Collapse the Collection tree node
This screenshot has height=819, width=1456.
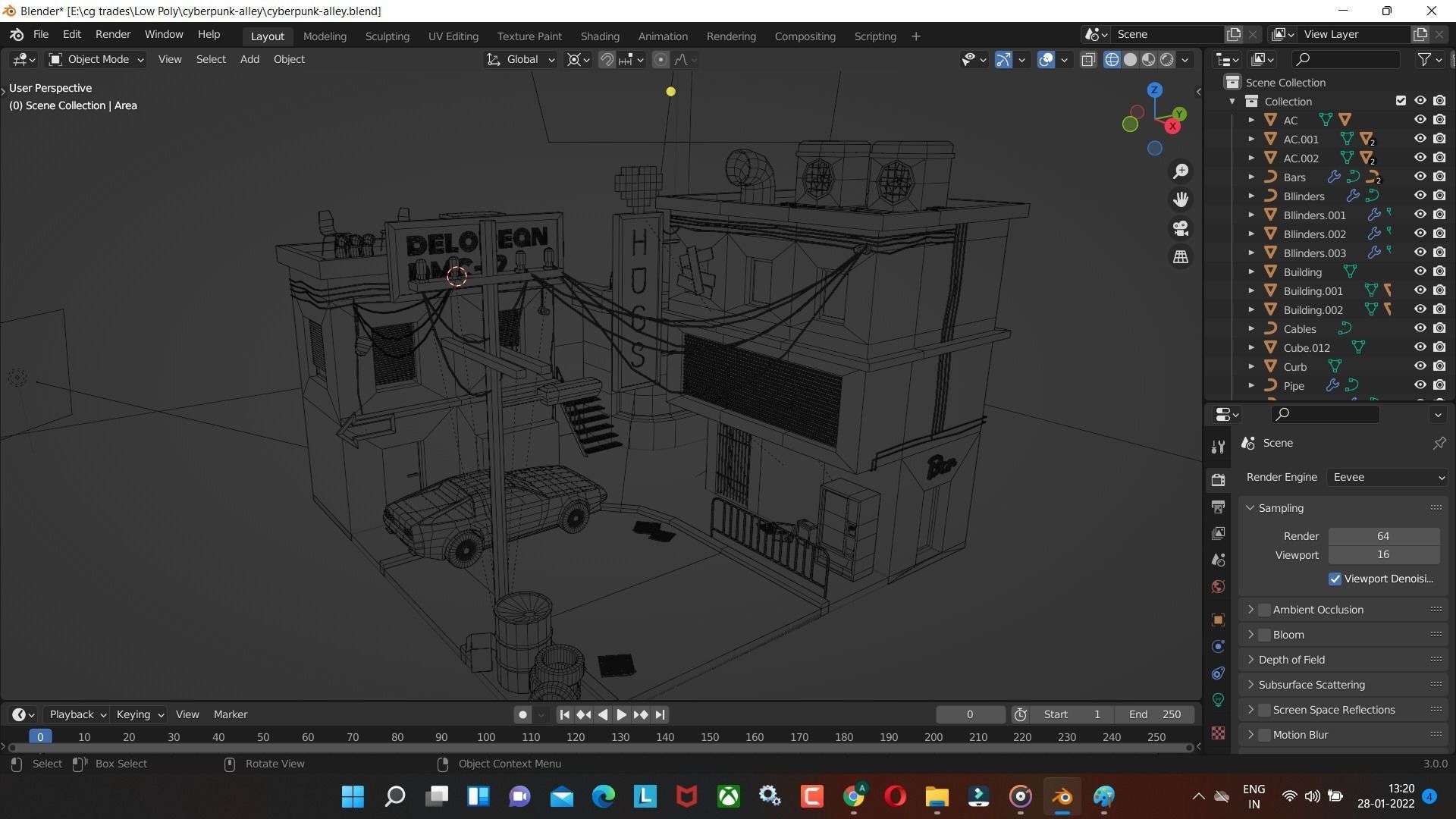tap(1232, 101)
